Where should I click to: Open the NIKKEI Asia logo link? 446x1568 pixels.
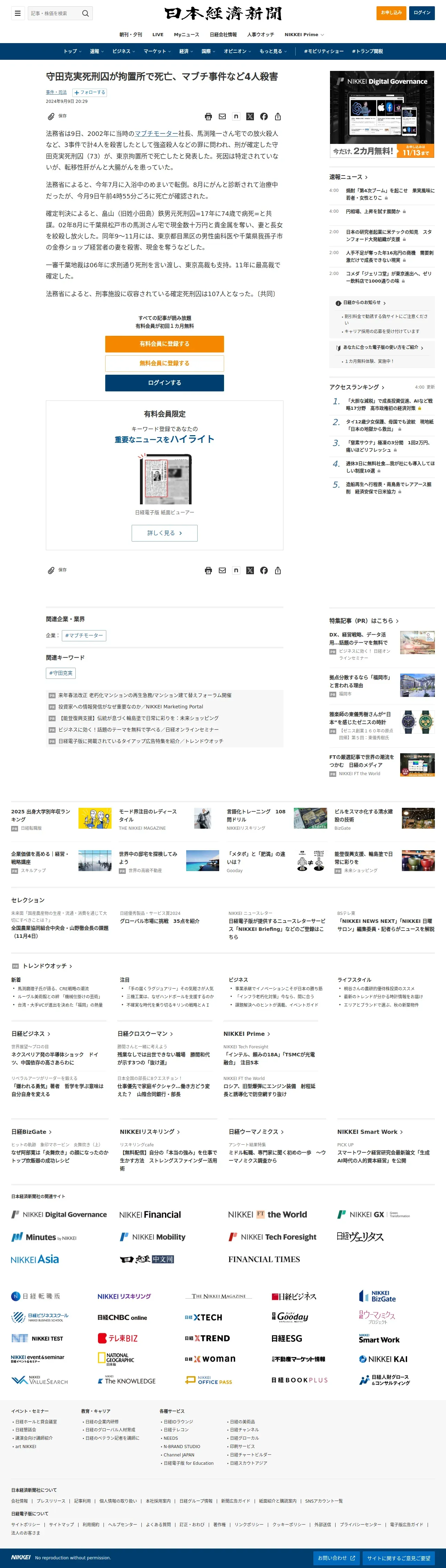35,1259
